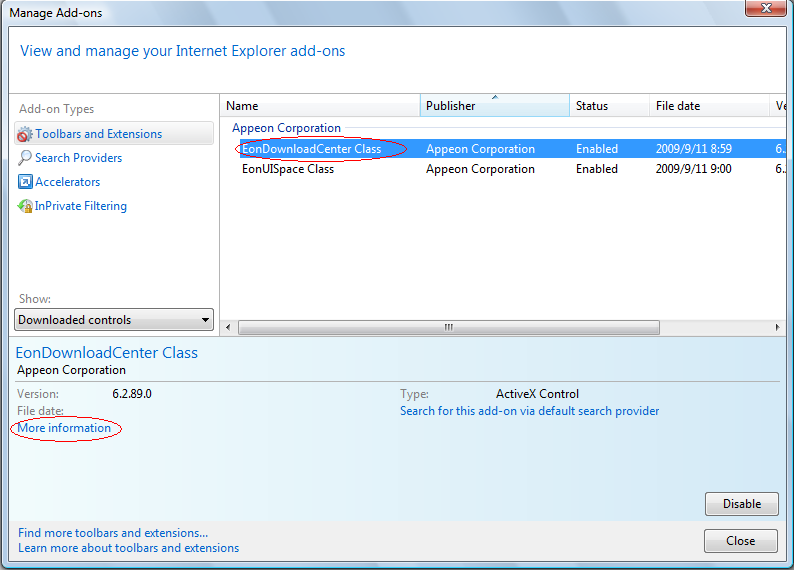Open the Show dropdown set to Downloaded controls
The image size is (794, 570).
pos(114,320)
